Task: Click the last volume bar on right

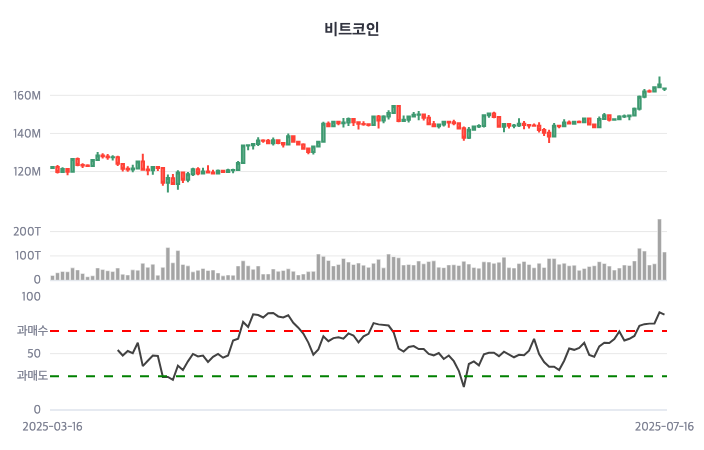Action: point(664,266)
